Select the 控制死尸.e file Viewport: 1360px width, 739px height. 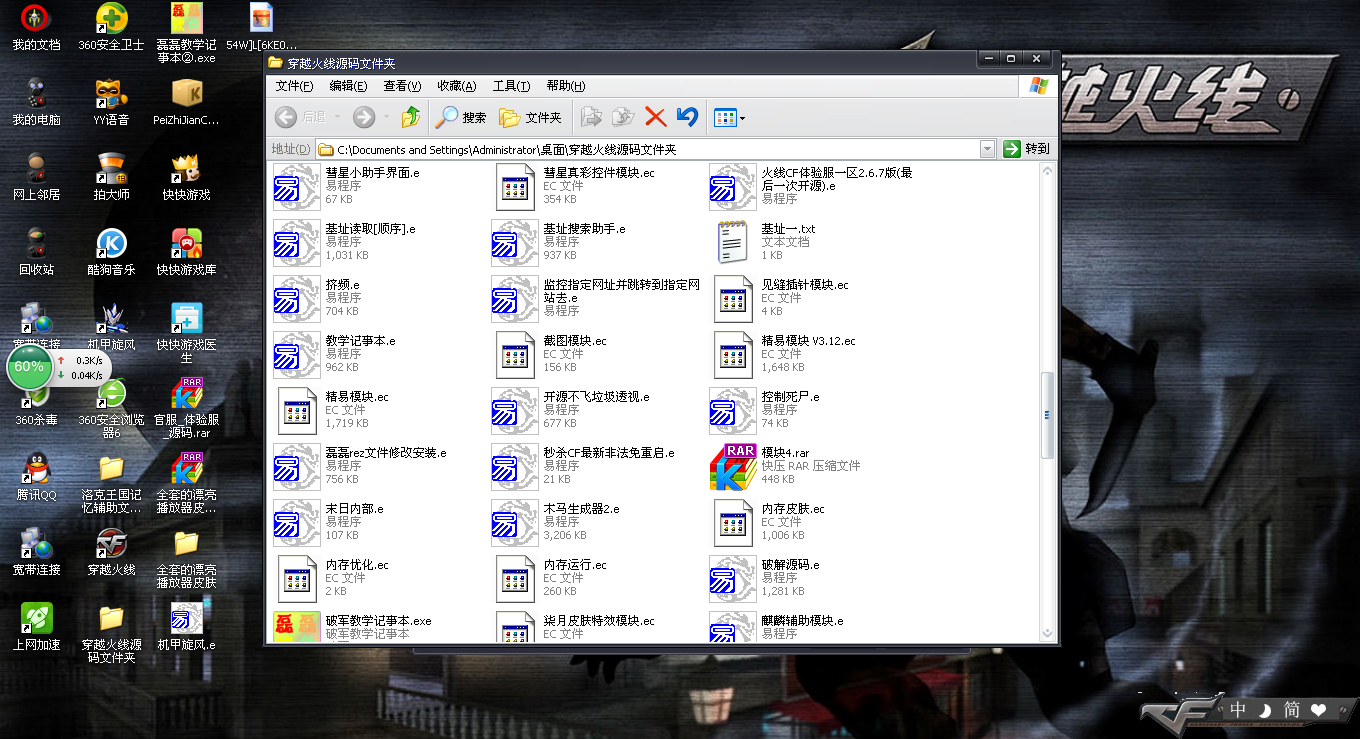(x=765, y=410)
